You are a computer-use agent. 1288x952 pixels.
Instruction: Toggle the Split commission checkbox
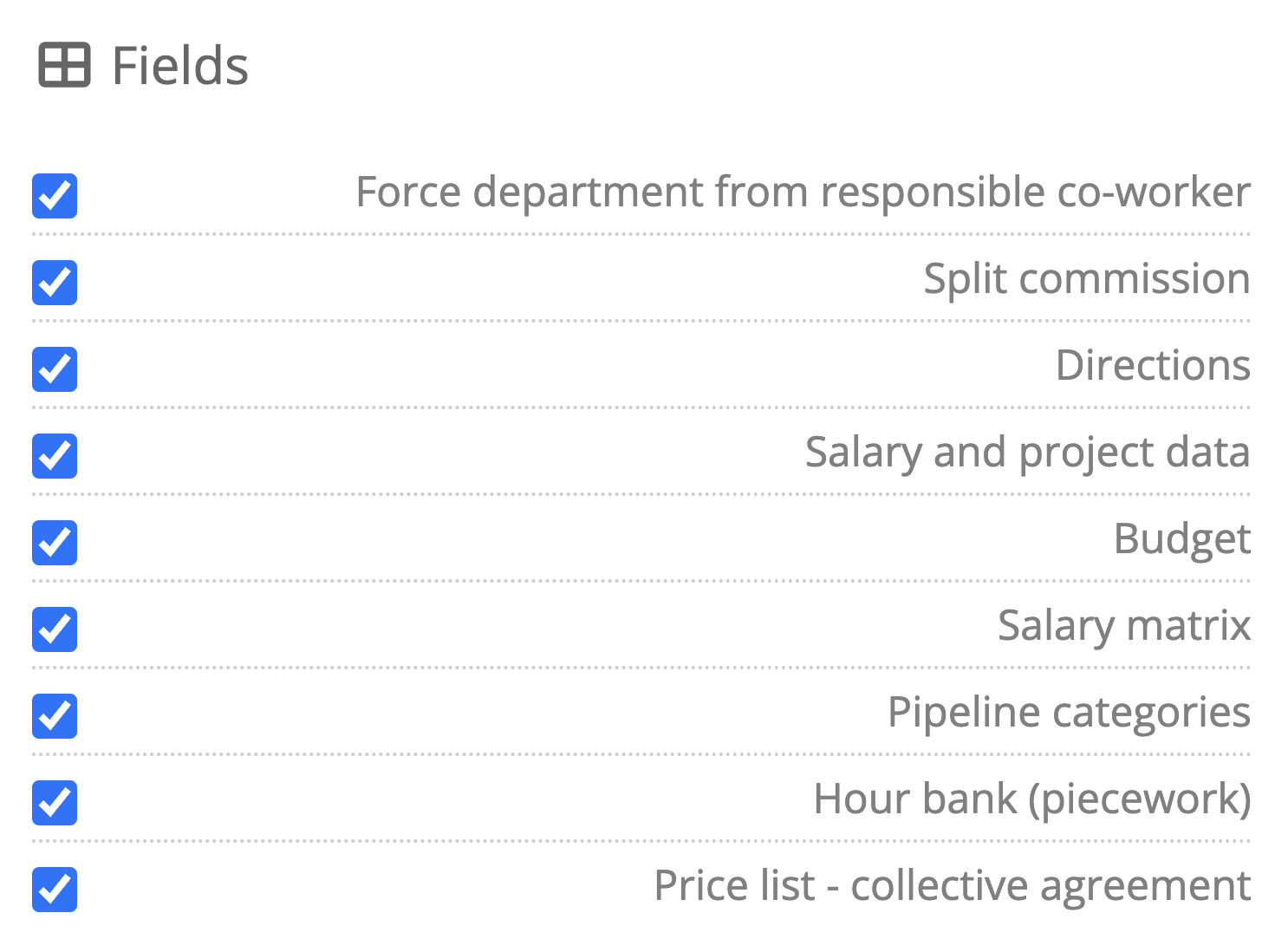point(55,283)
